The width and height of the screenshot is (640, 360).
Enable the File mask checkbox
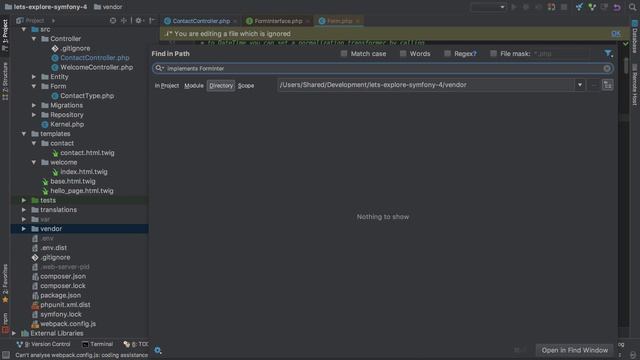[493, 53]
